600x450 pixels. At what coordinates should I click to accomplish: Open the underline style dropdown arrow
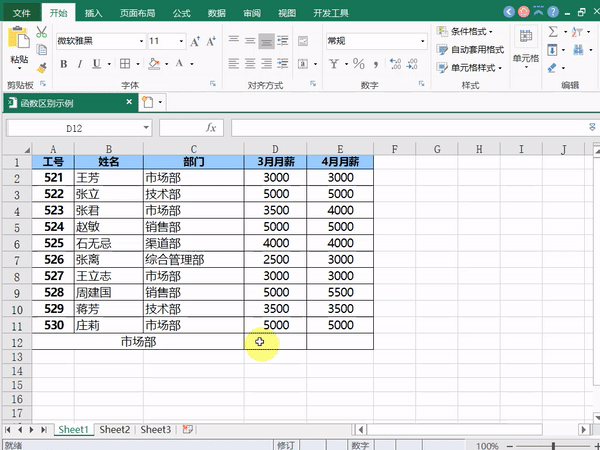[x=109, y=64]
